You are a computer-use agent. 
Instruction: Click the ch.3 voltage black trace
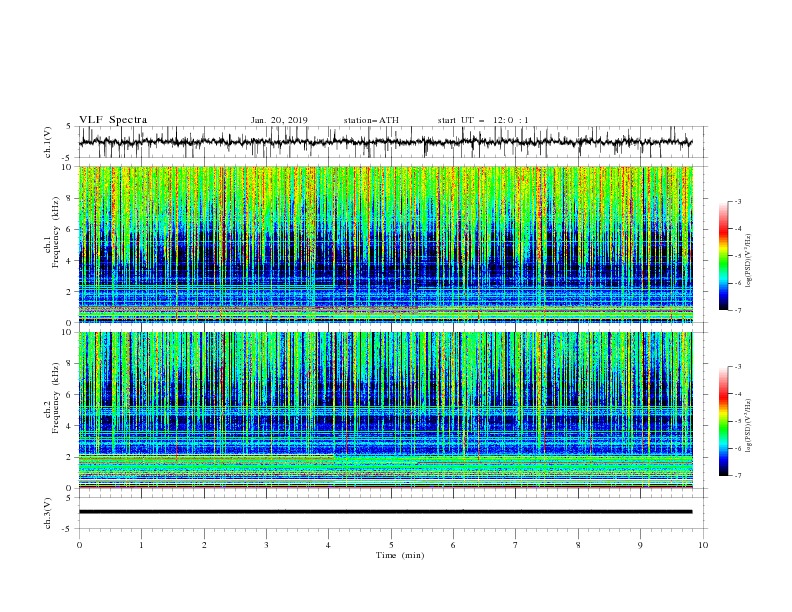tap(385, 512)
